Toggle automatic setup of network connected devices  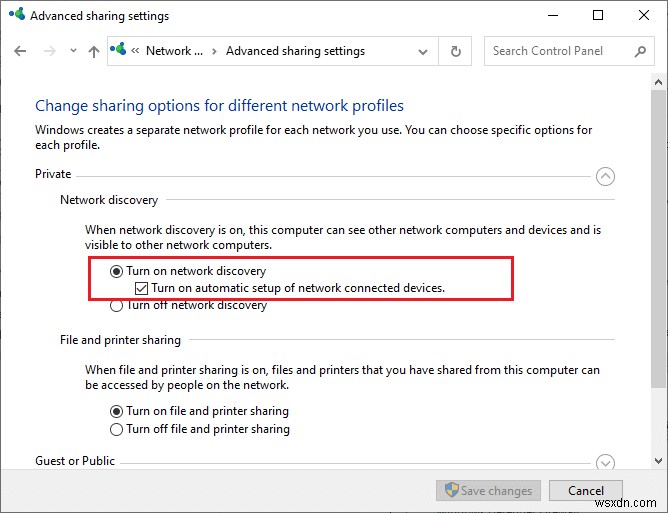point(142,288)
